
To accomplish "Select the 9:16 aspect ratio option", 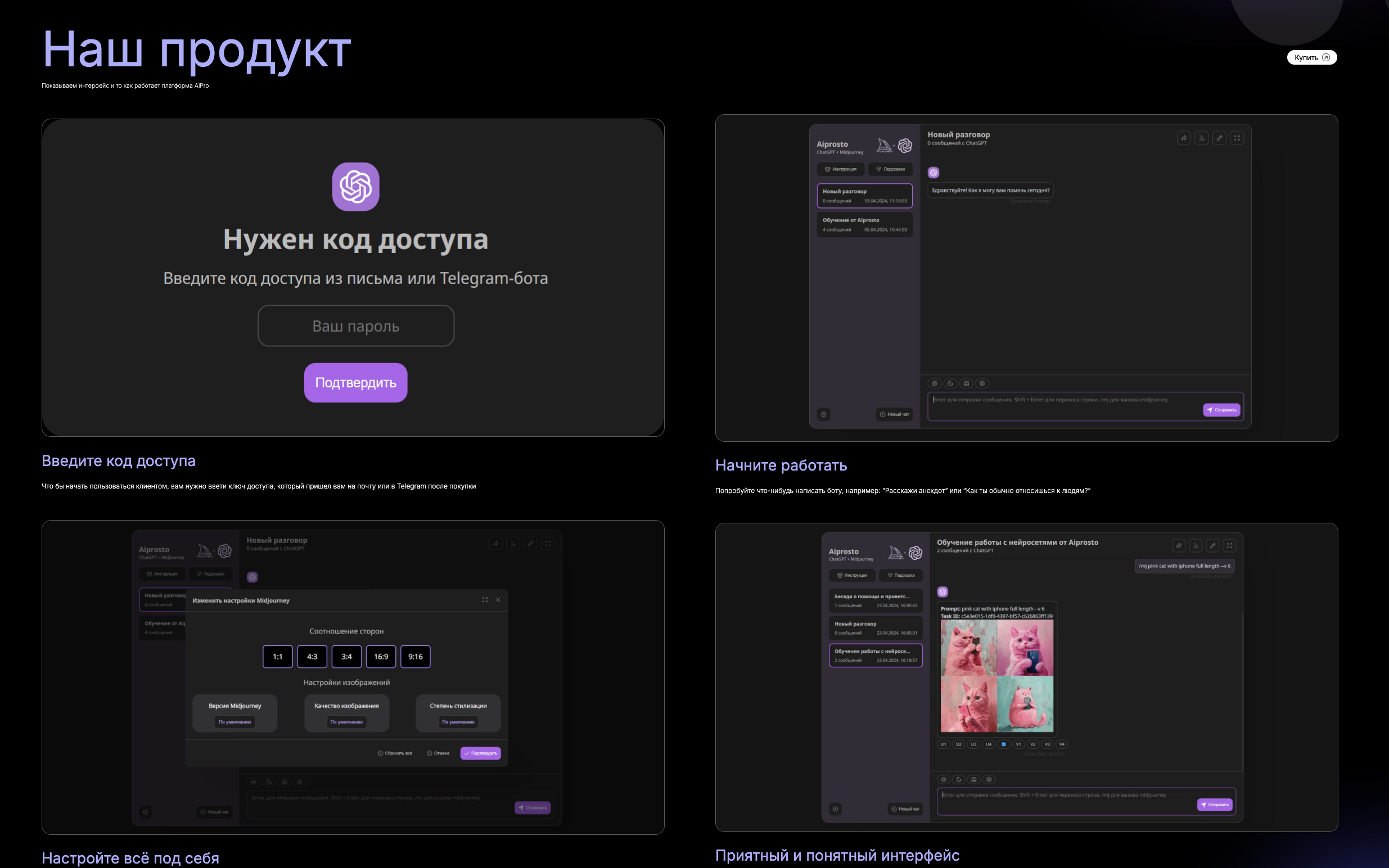I will click(415, 657).
